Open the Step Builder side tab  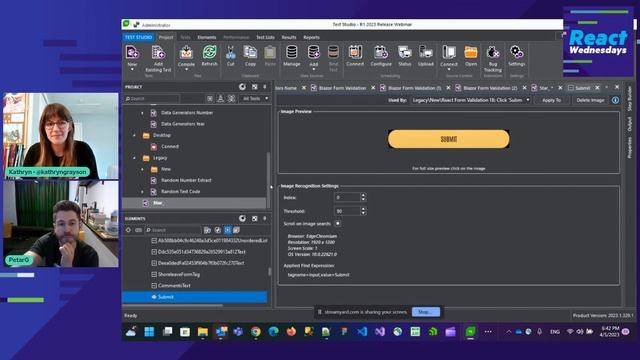629,98
